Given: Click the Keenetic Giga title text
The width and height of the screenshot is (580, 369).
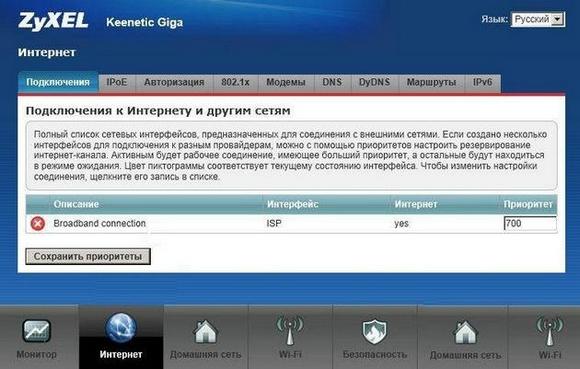Looking at the screenshot, I should coord(145,22).
